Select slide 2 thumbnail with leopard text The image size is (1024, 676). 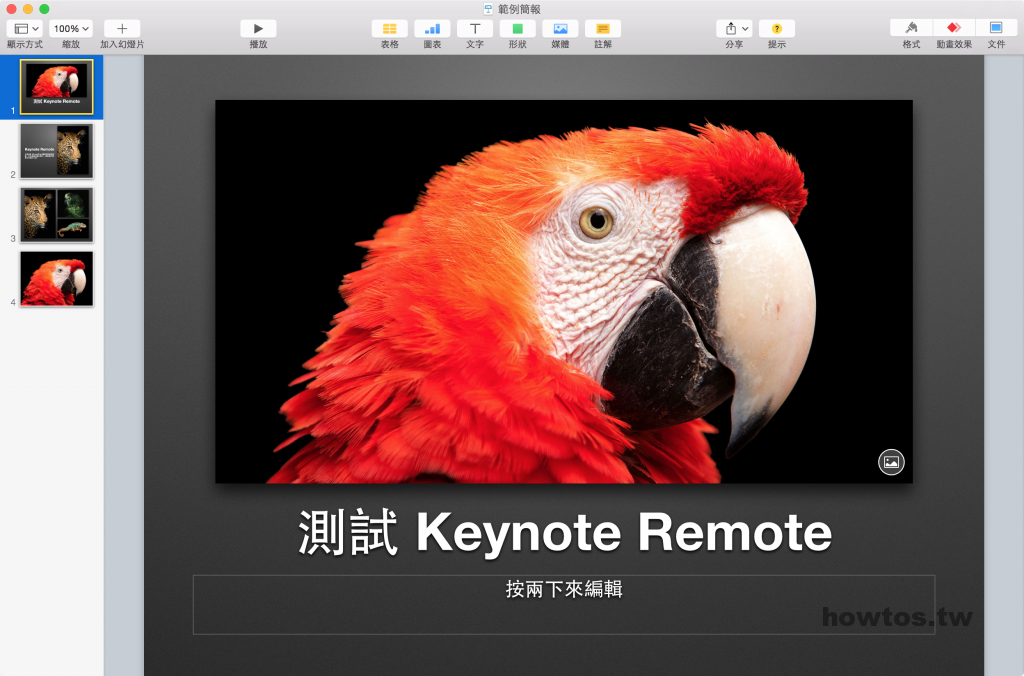(x=57, y=151)
